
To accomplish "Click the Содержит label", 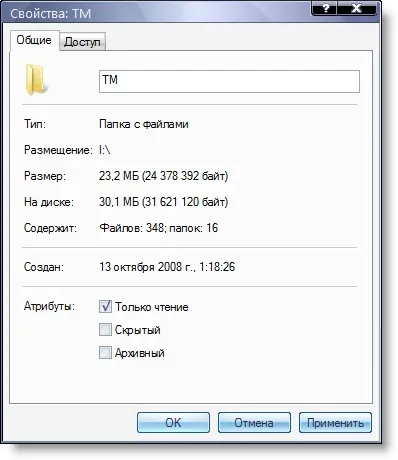I will [x=50, y=228].
